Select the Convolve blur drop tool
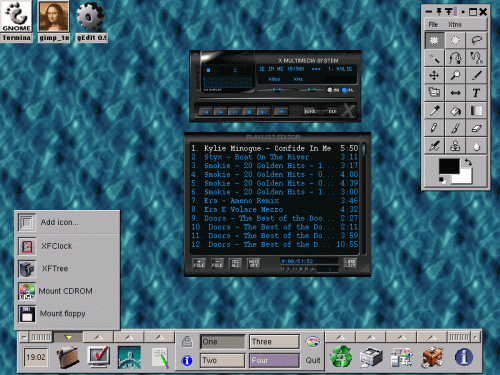 pyautogui.click(x=476, y=146)
